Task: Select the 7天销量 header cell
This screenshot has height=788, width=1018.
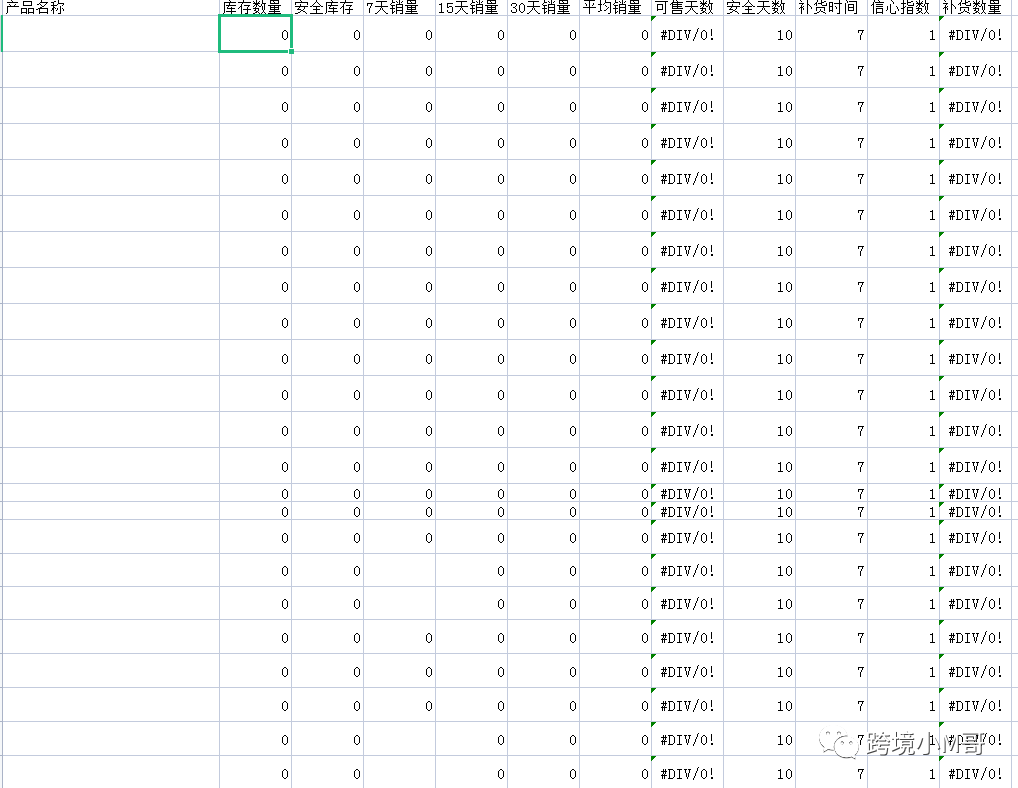Action: click(399, 8)
